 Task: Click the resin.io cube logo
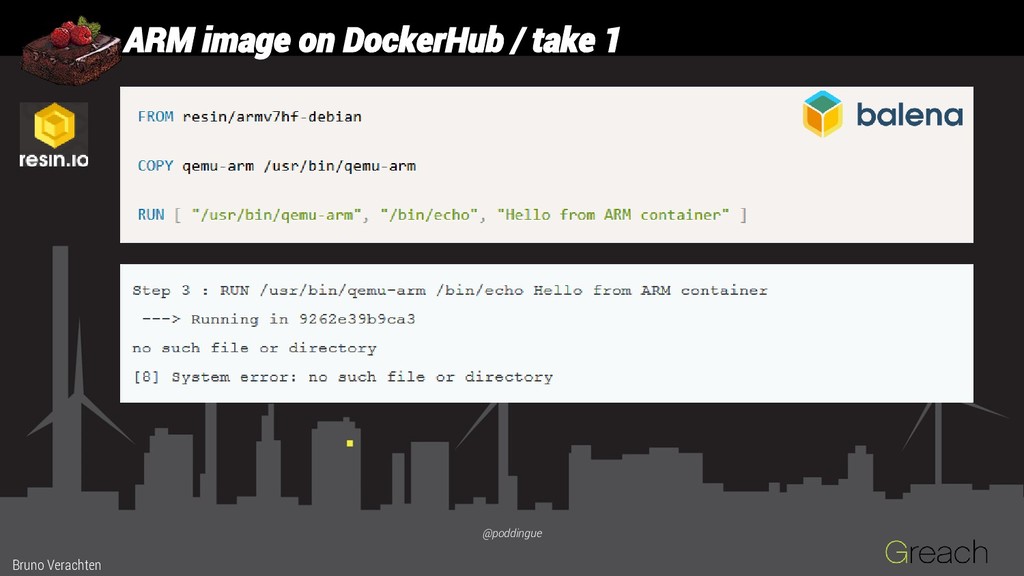coord(54,125)
